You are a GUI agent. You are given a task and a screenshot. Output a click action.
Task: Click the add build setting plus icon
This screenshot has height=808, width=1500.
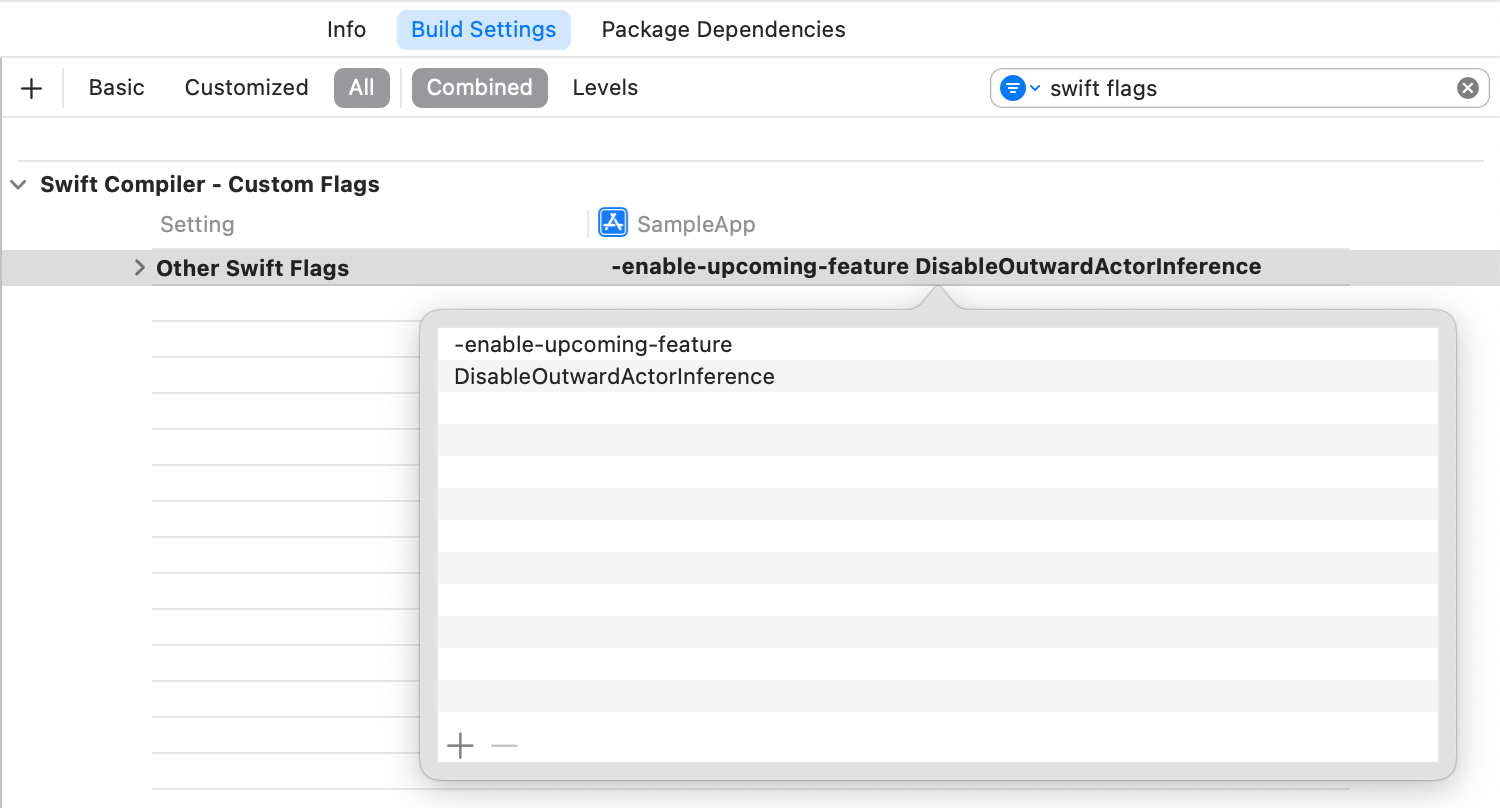(31, 87)
